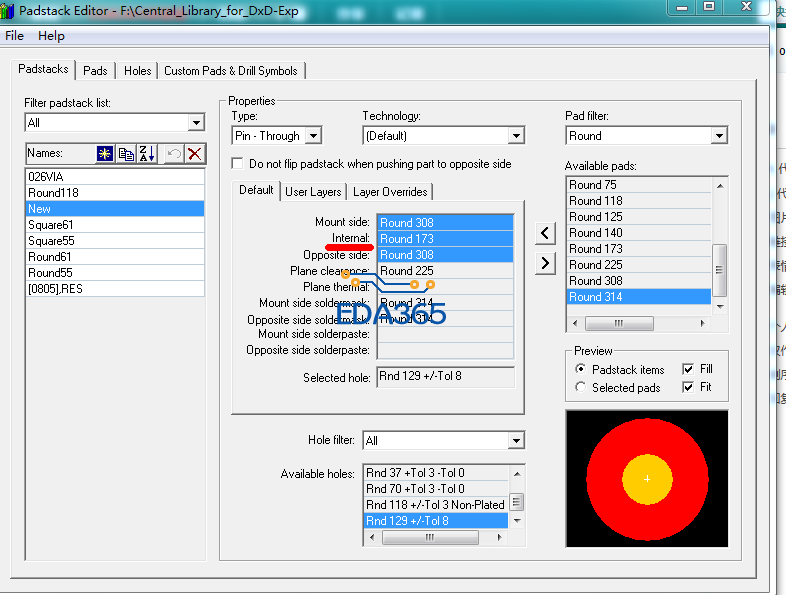Open the Layer Overrides tab
This screenshot has height=595, width=786.
pos(390,192)
